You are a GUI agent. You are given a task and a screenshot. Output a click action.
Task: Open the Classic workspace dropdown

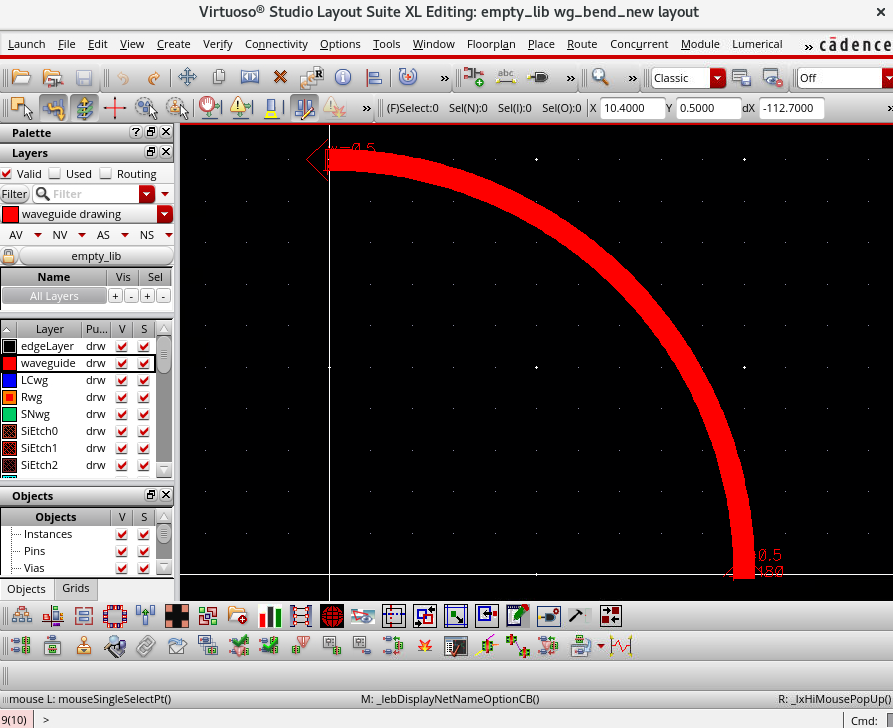point(718,78)
